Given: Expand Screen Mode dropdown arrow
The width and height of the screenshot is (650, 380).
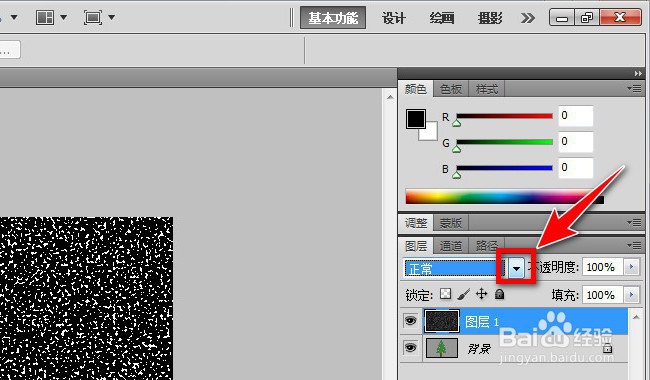Looking at the screenshot, I should (x=112, y=18).
